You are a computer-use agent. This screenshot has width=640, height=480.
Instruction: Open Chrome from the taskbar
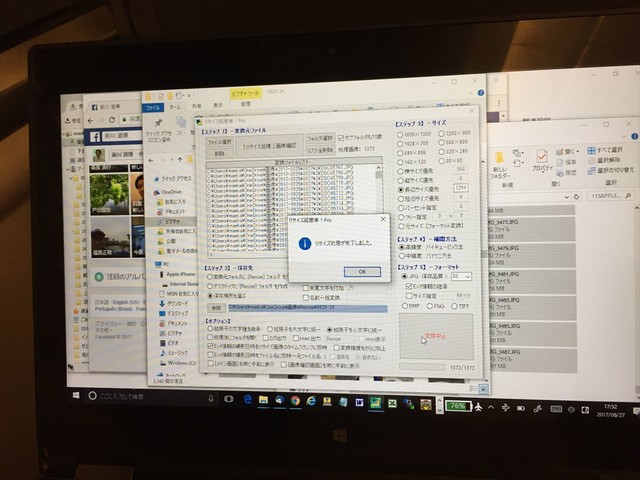pyautogui.click(x=295, y=401)
